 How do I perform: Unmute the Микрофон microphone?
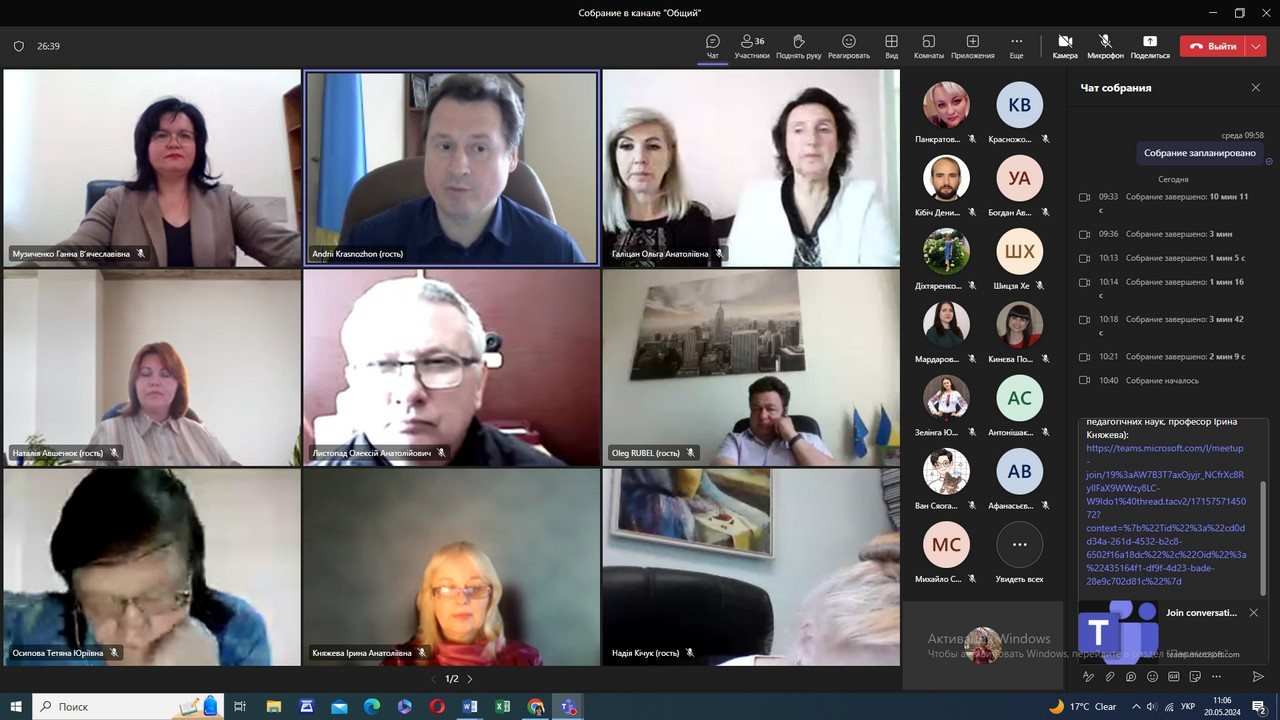(x=1105, y=46)
